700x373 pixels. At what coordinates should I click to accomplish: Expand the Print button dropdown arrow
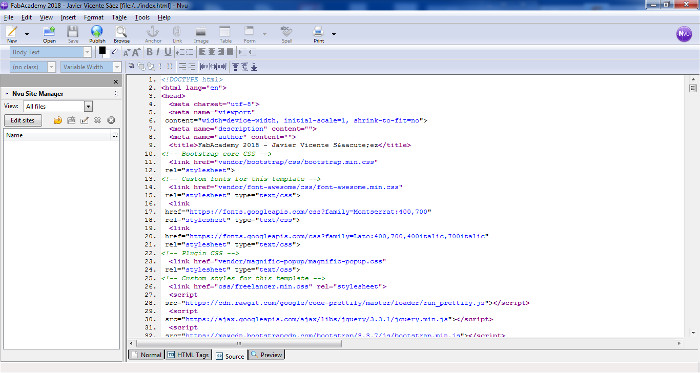coord(334,34)
